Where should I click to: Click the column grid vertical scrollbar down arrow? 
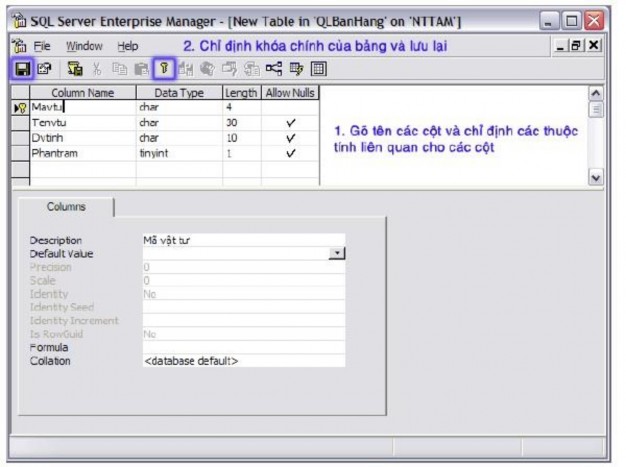(598, 177)
